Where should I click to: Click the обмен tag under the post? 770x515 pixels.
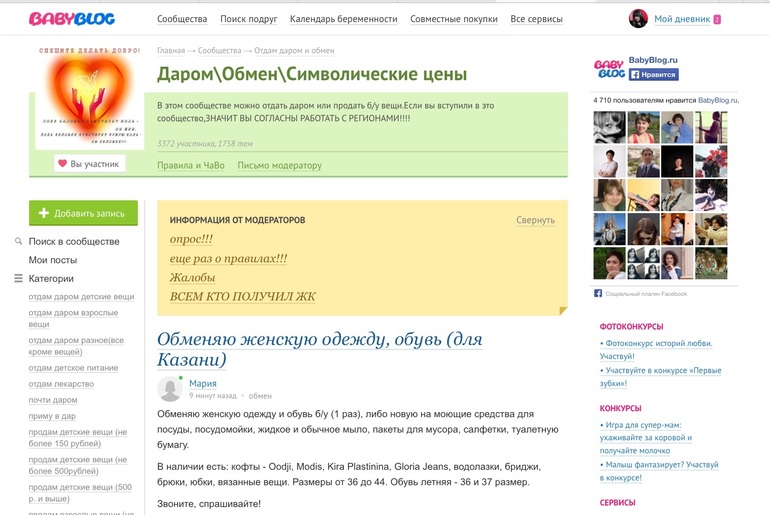click(260, 396)
